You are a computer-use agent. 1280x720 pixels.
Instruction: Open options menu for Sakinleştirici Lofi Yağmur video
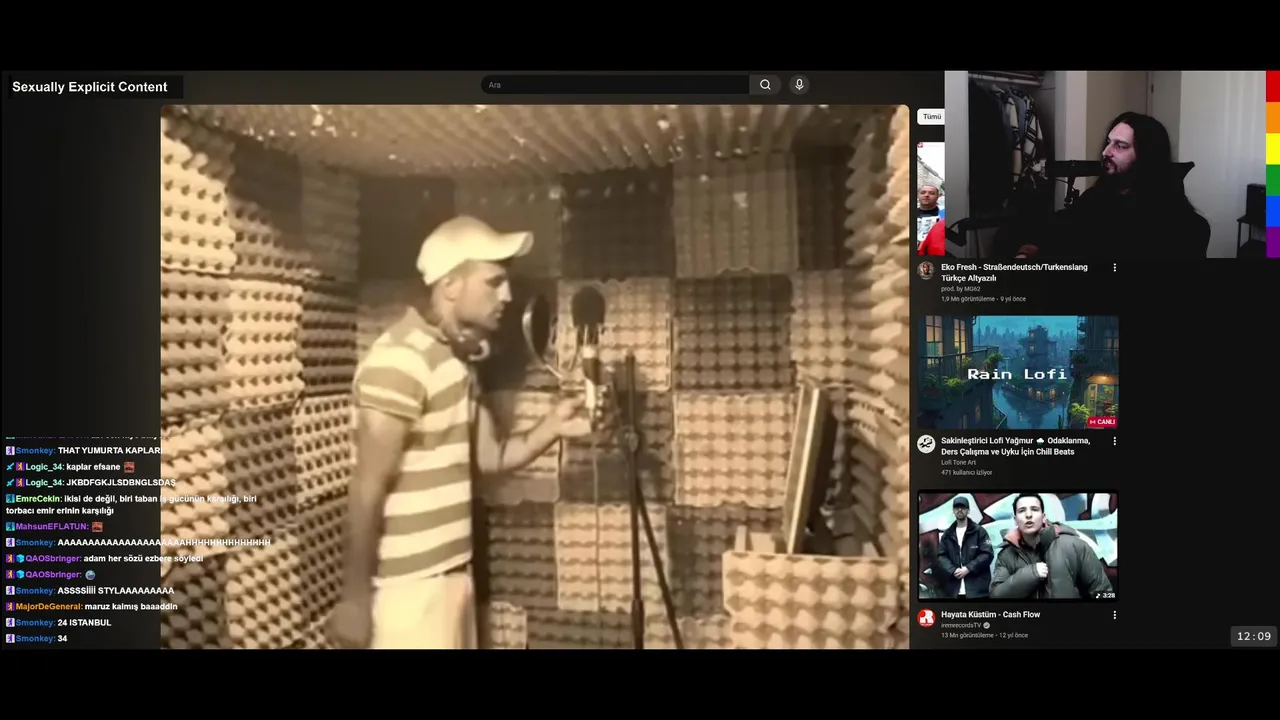1114,441
